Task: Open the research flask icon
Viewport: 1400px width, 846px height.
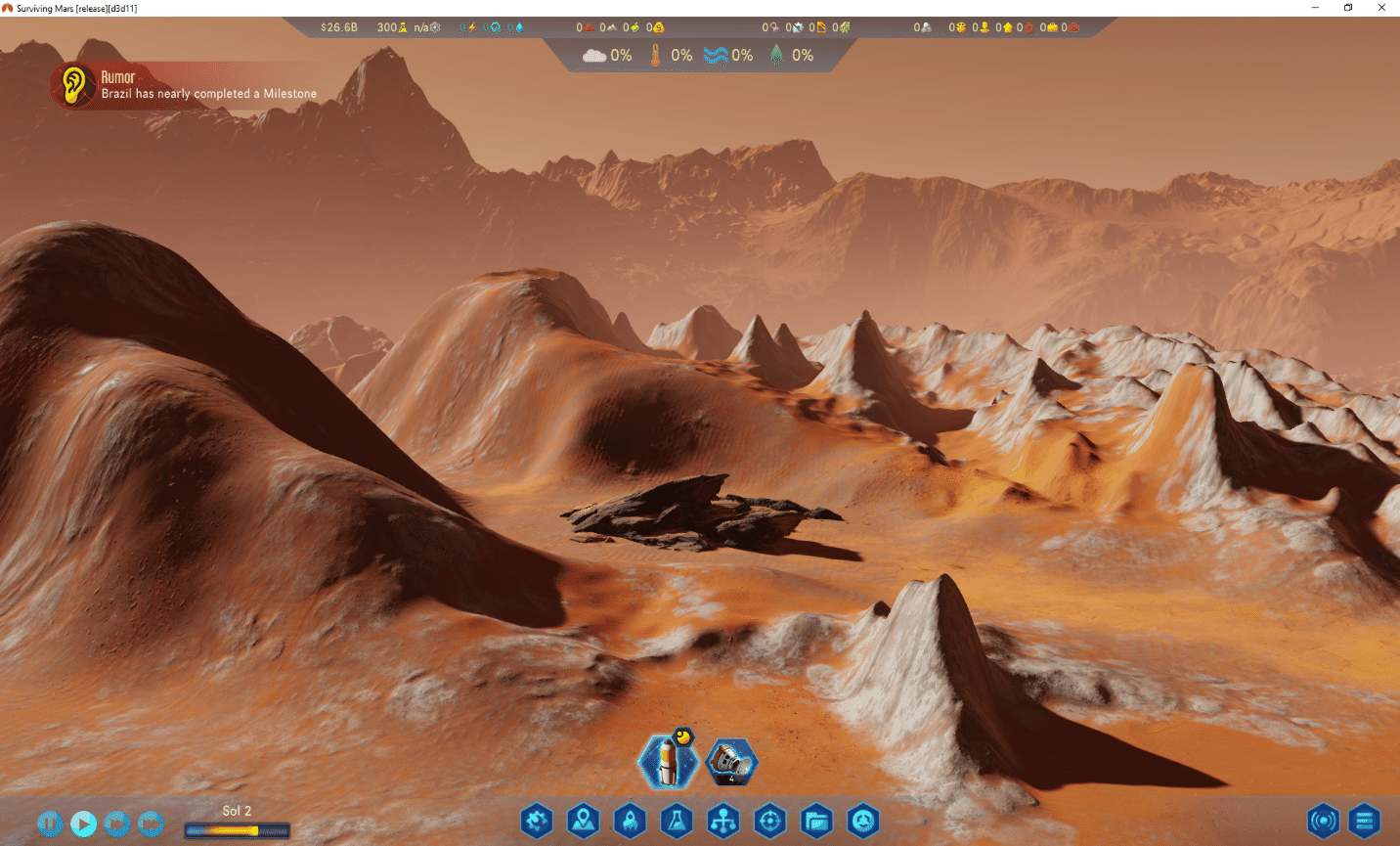Action: [677, 821]
